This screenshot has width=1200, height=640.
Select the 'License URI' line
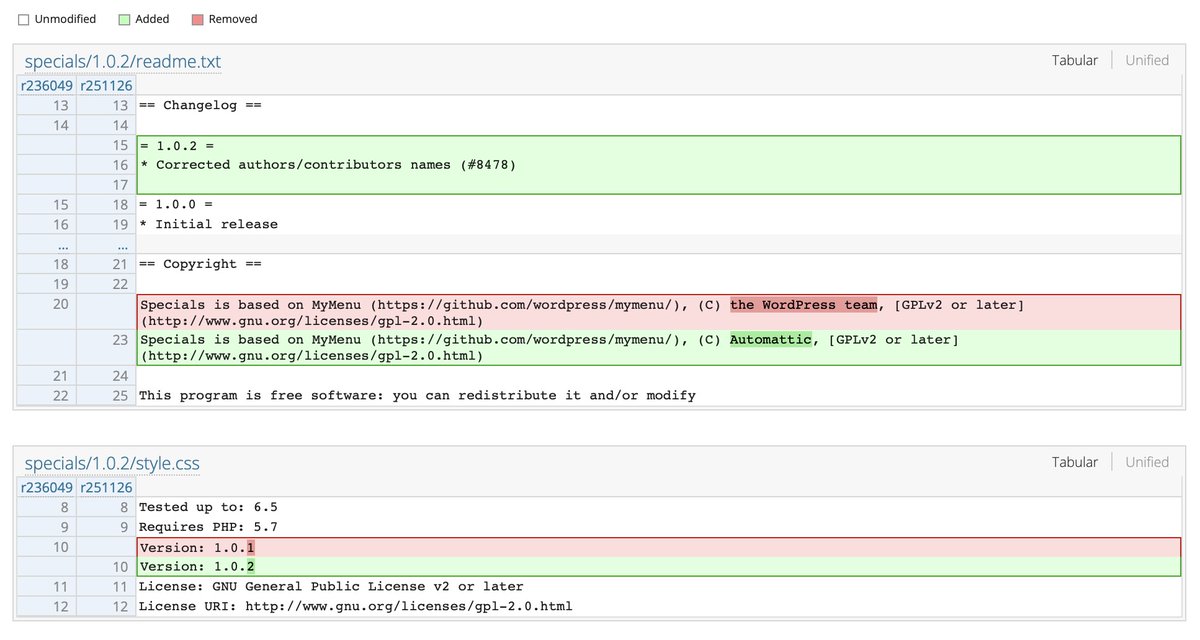pos(658,607)
